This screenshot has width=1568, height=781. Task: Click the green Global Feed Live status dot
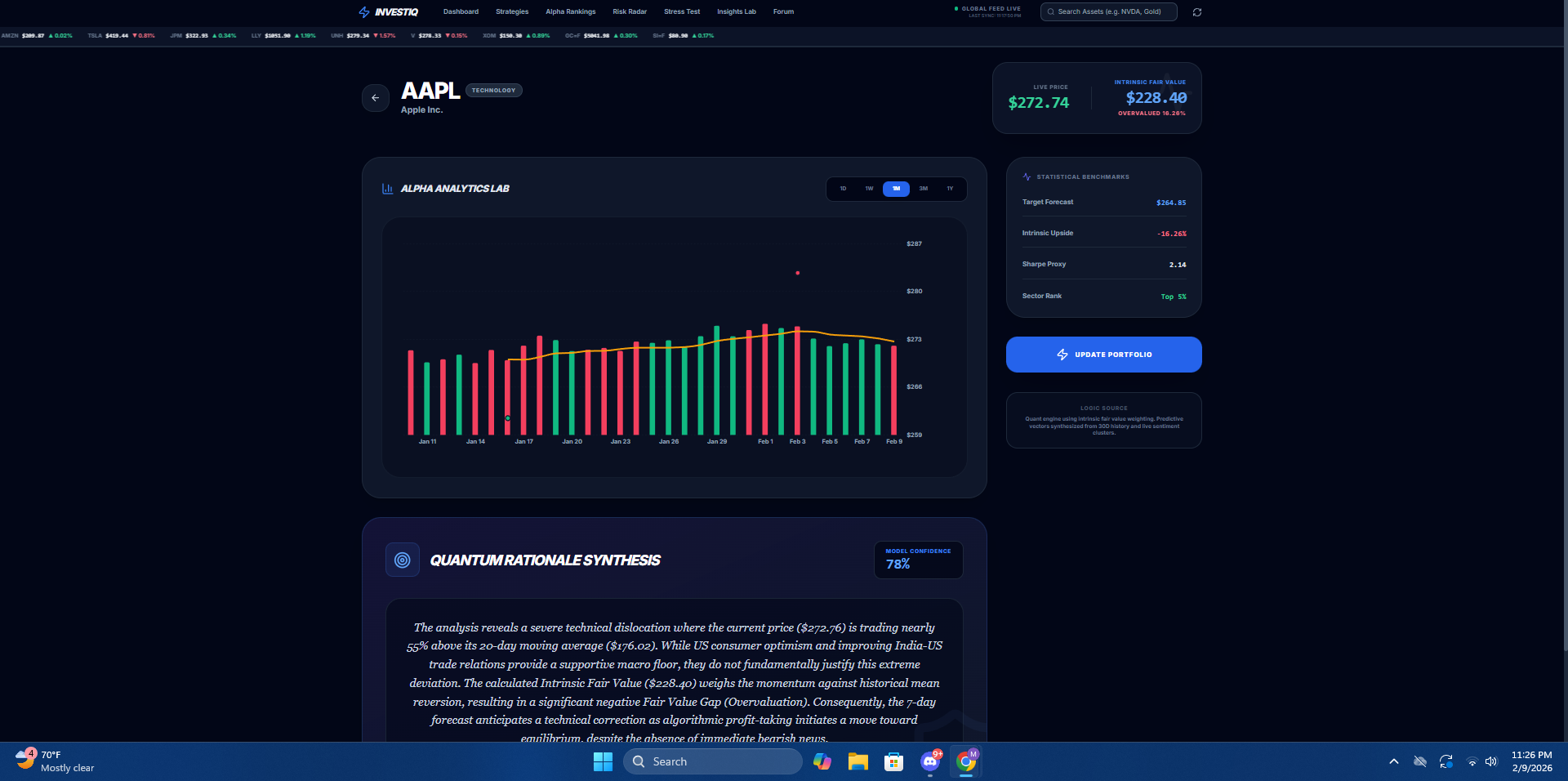pos(956,9)
